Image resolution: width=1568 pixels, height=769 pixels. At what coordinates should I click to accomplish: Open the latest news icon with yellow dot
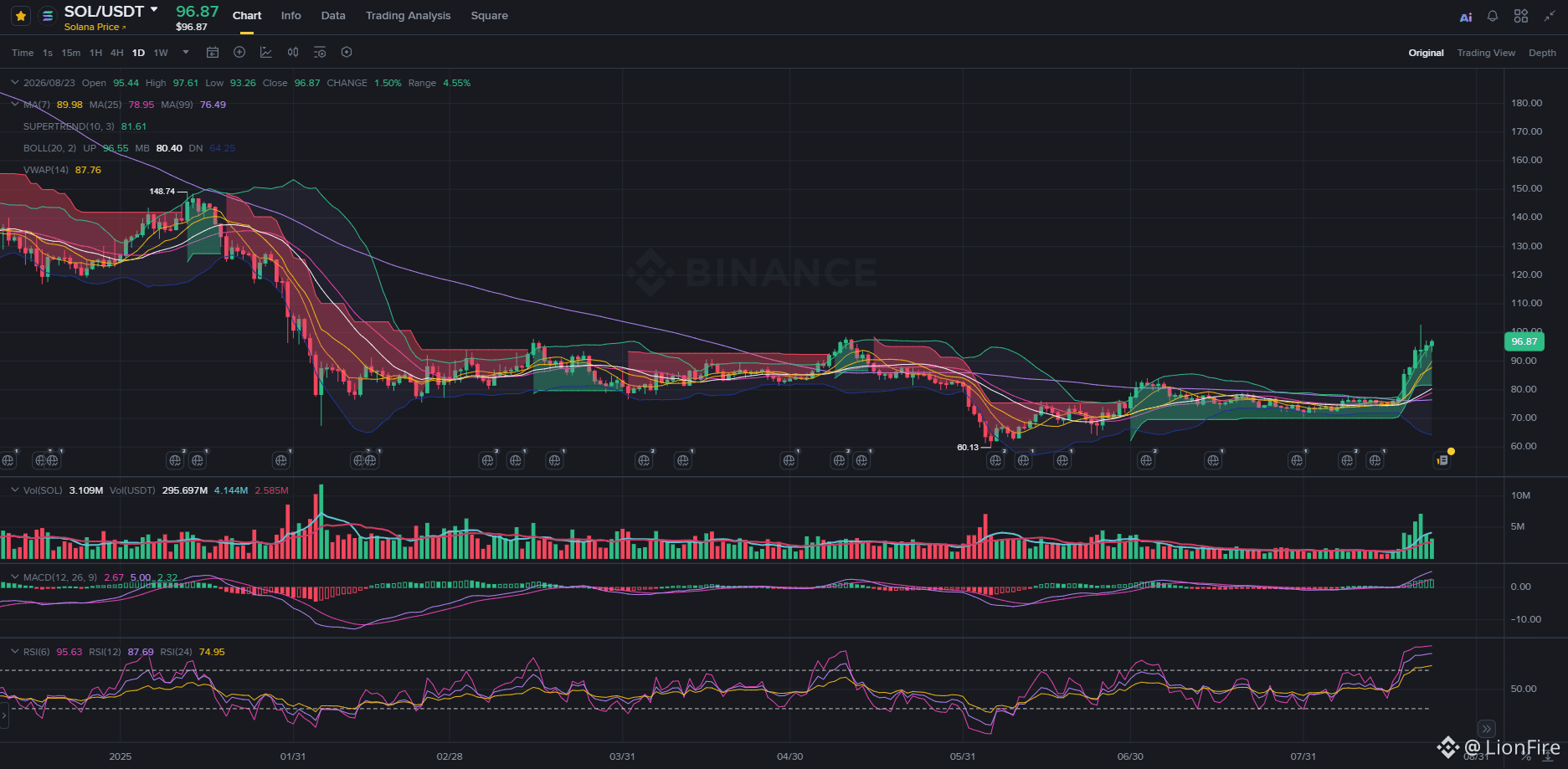[1442, 460]
